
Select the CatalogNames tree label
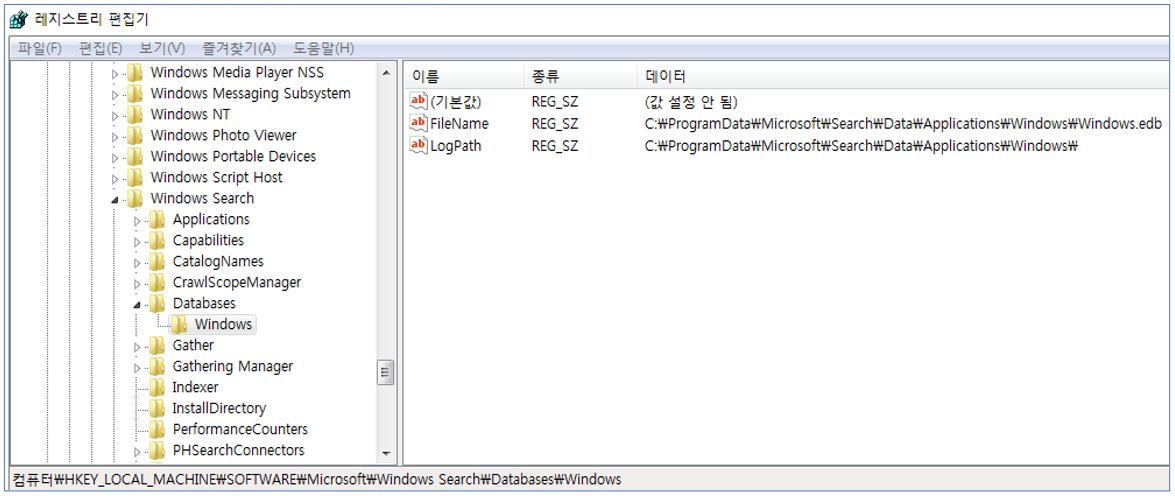tap(218, 261)
